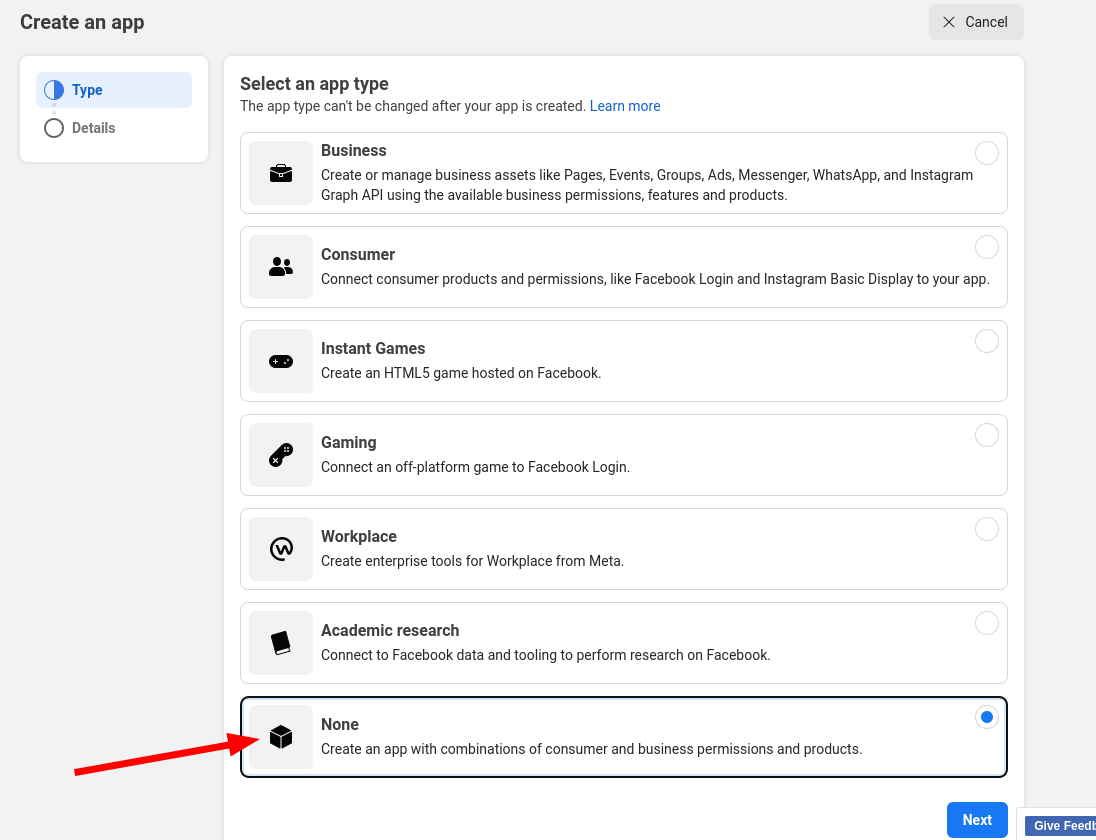Viewport: 1096px width, 840px height.
Task: Click the Academic research book icon
Action: click(281, 643)
